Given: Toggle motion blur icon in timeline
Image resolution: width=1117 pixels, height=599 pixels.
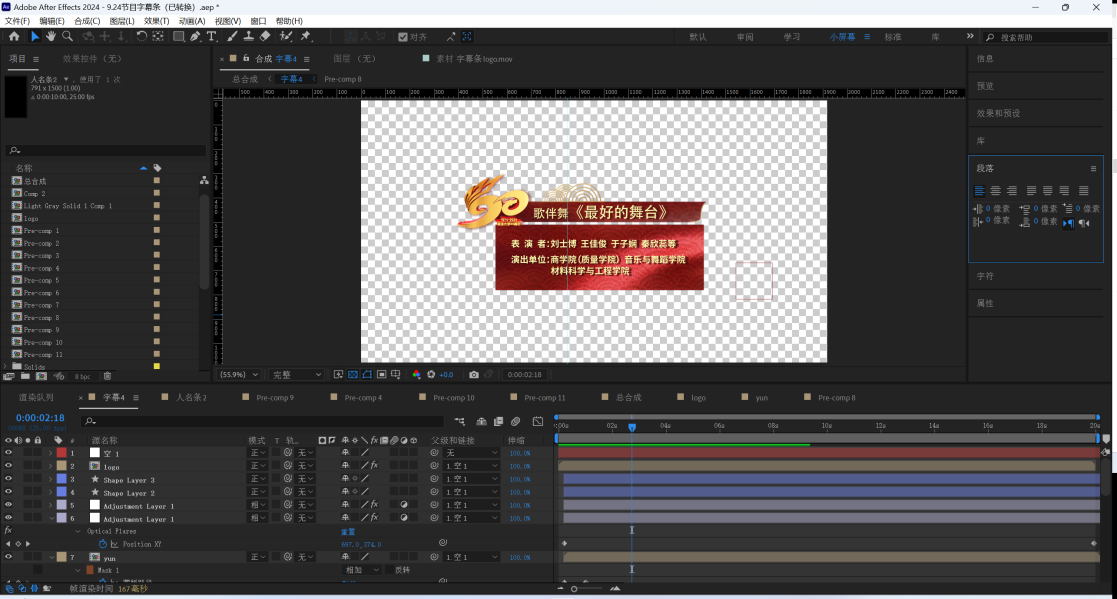Looking at the screenshot, I should tap(516, 422).
